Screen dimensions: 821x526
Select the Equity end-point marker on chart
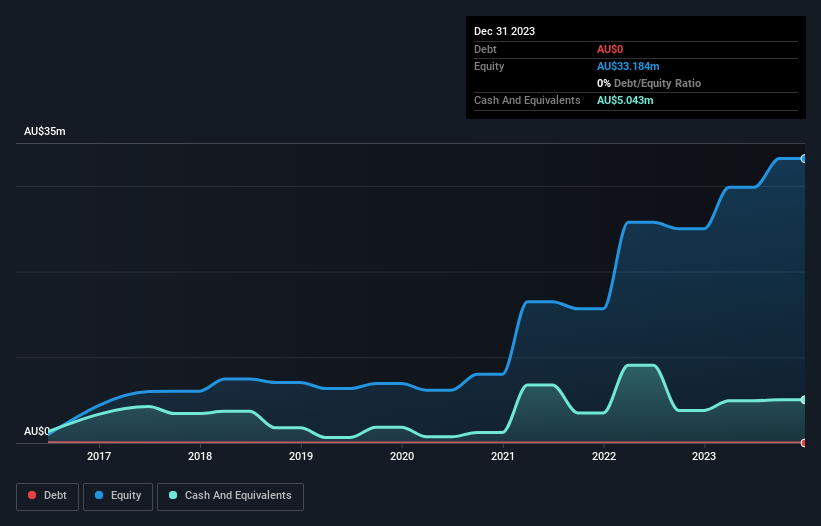coord(804,159)
